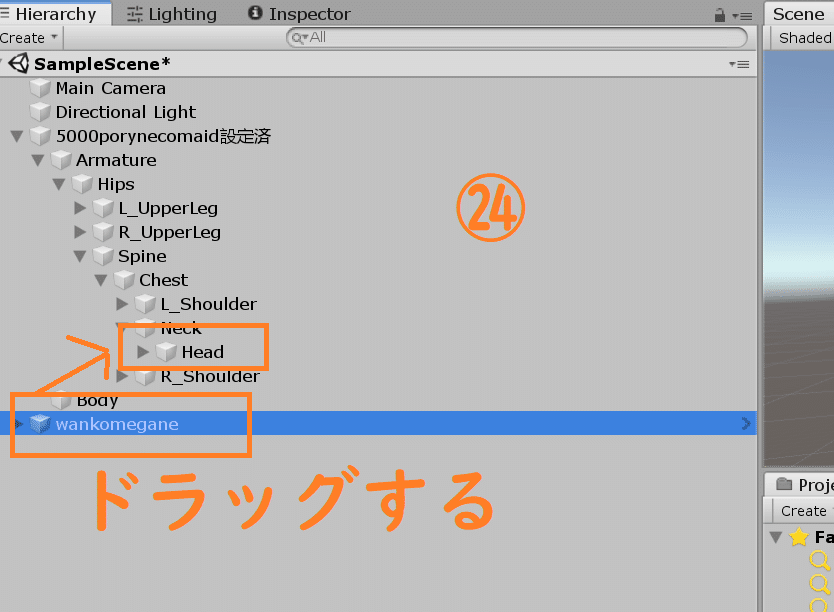Open the Hierarchy panel options menu
Image resolution: width=834 pixels, height=612 pixels.
click(742, 16)
